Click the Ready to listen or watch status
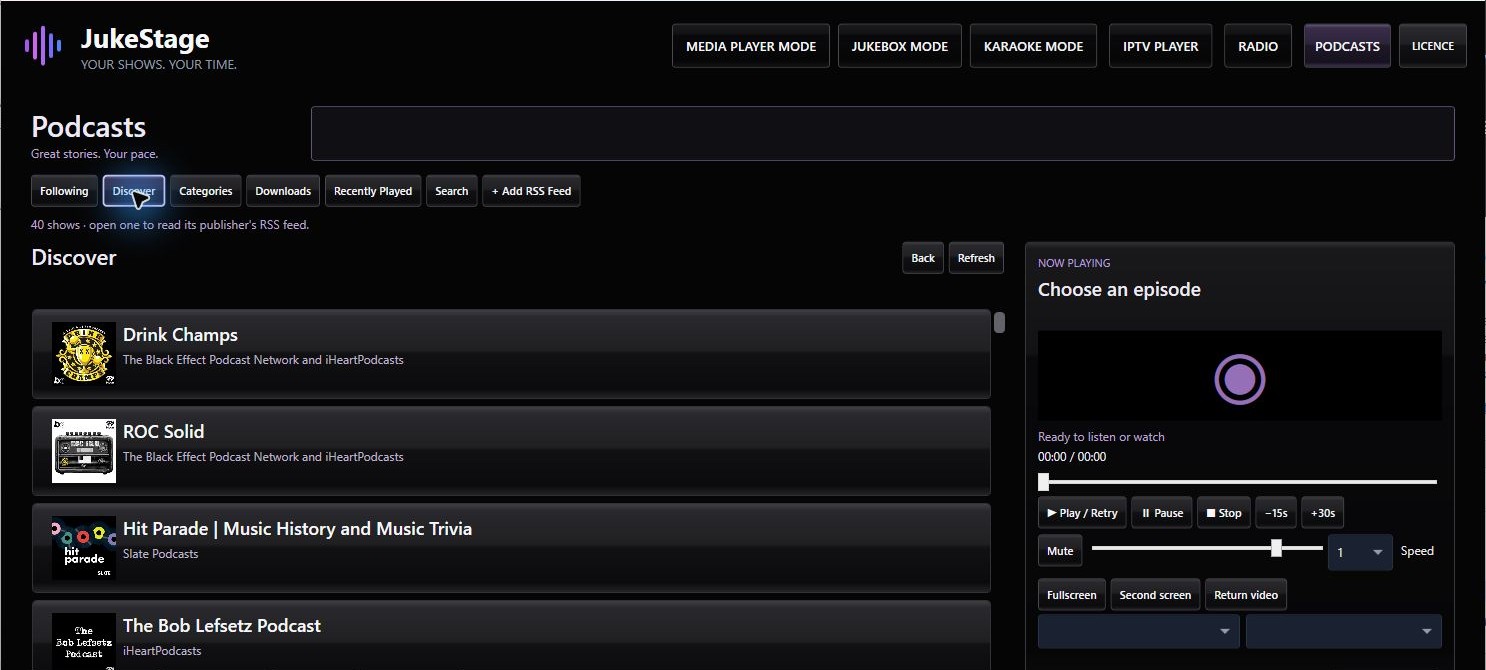1486x670 pixels. 1101,437
